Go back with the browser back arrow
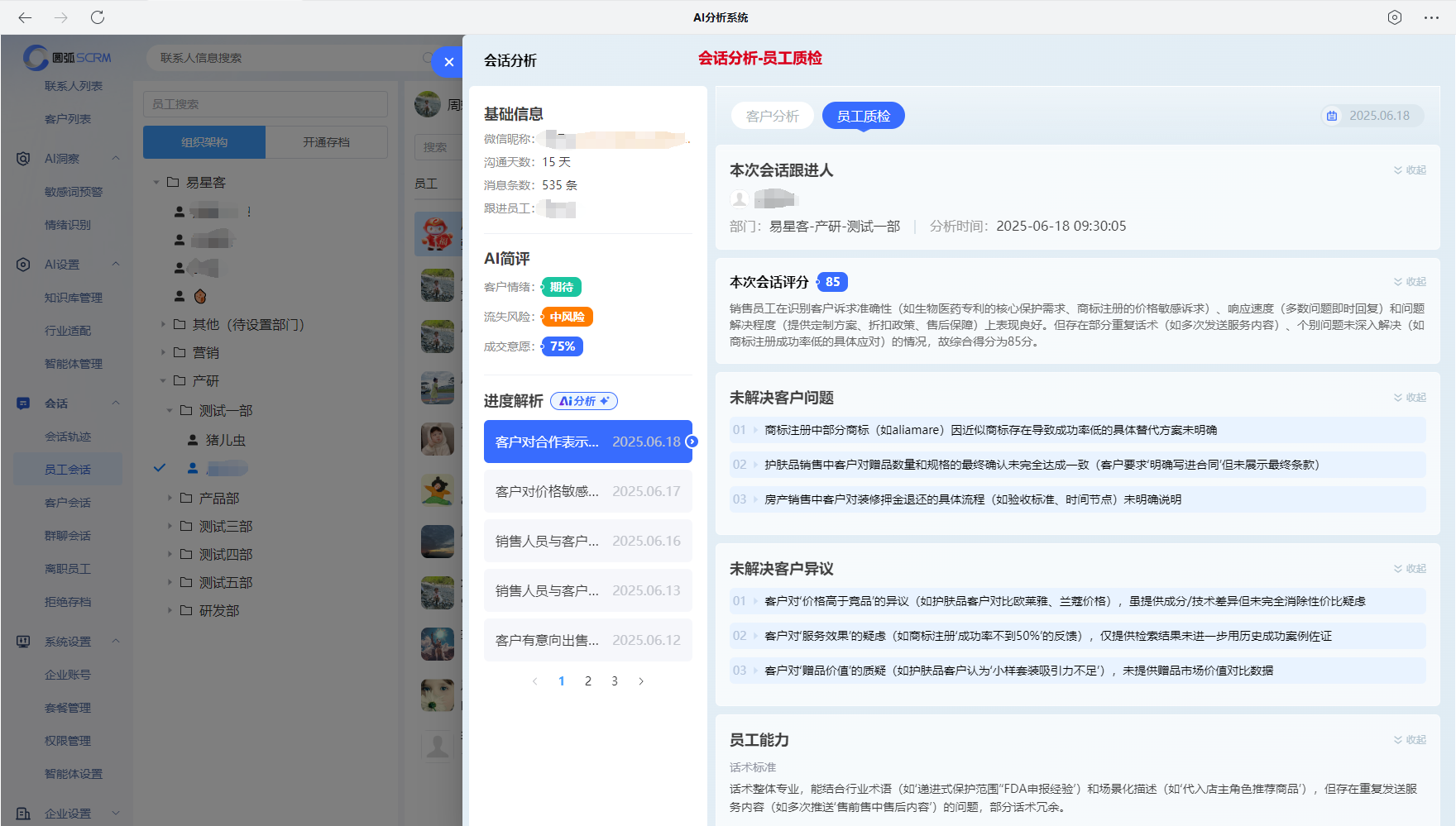Screen dimensions: 1456x826 [x=25, y=17]
